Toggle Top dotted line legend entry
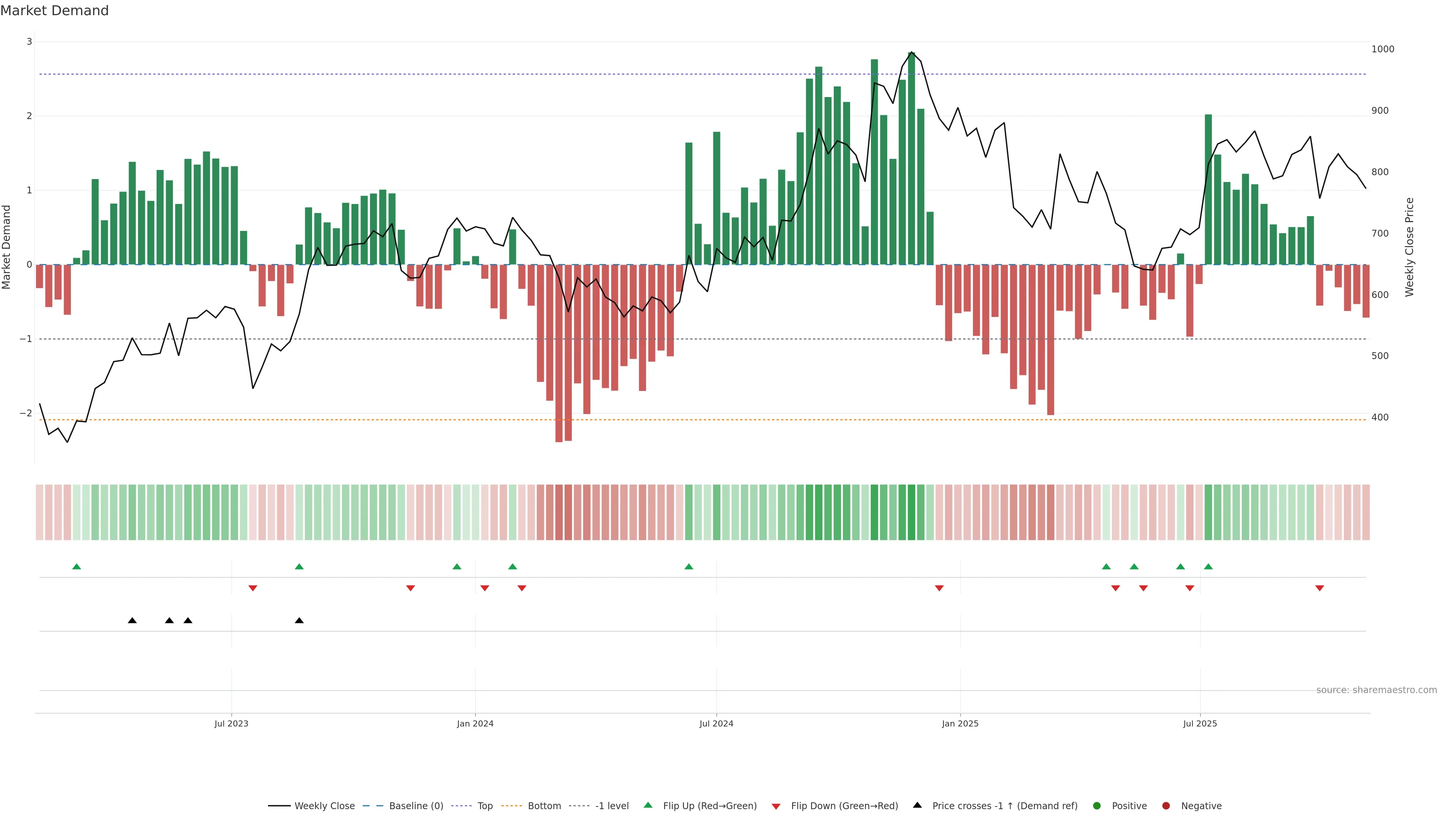This screenshot has height=819, width=1456. point(485,806)
